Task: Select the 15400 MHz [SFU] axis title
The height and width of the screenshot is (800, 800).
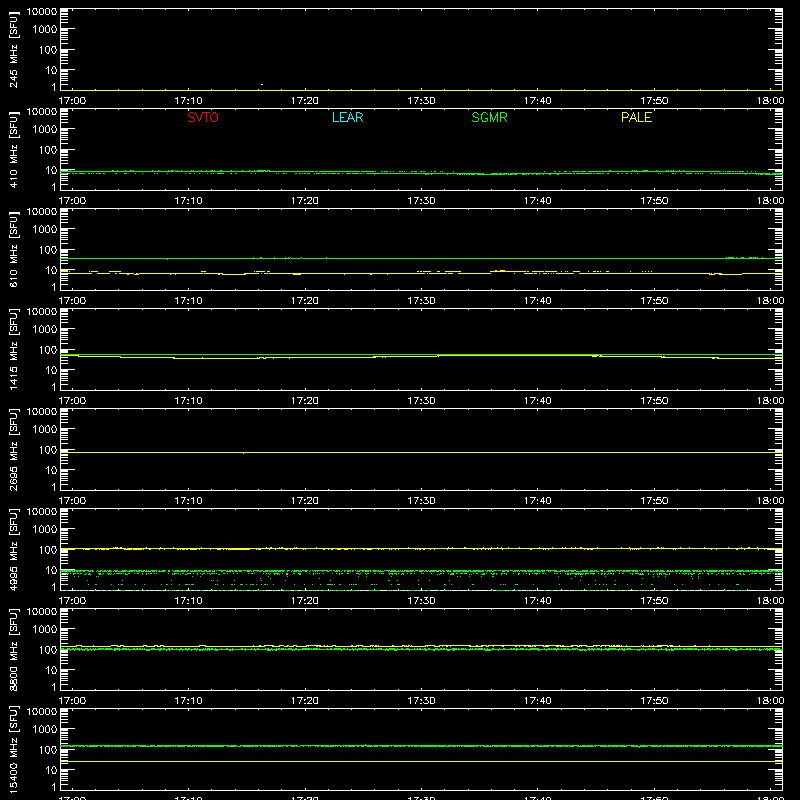Action: [13, 749]
